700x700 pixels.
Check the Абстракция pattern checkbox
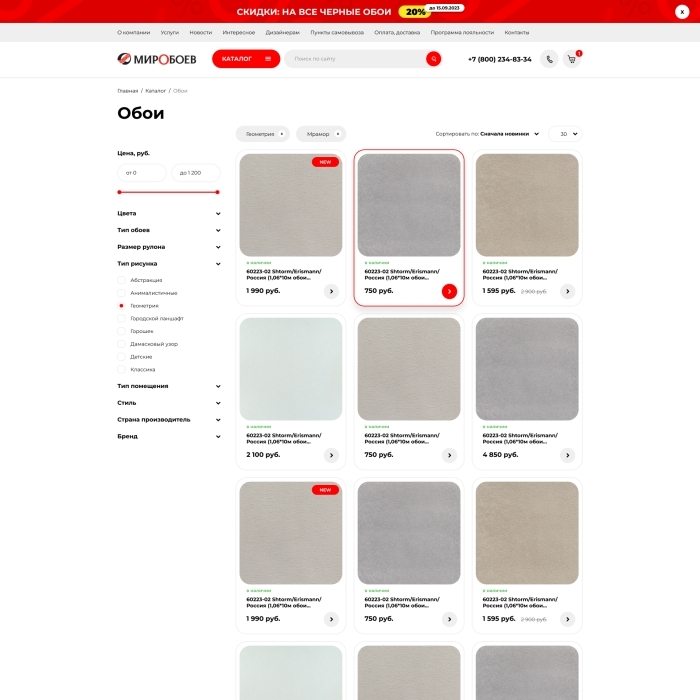pyautogui.click(x=121, y=280)
